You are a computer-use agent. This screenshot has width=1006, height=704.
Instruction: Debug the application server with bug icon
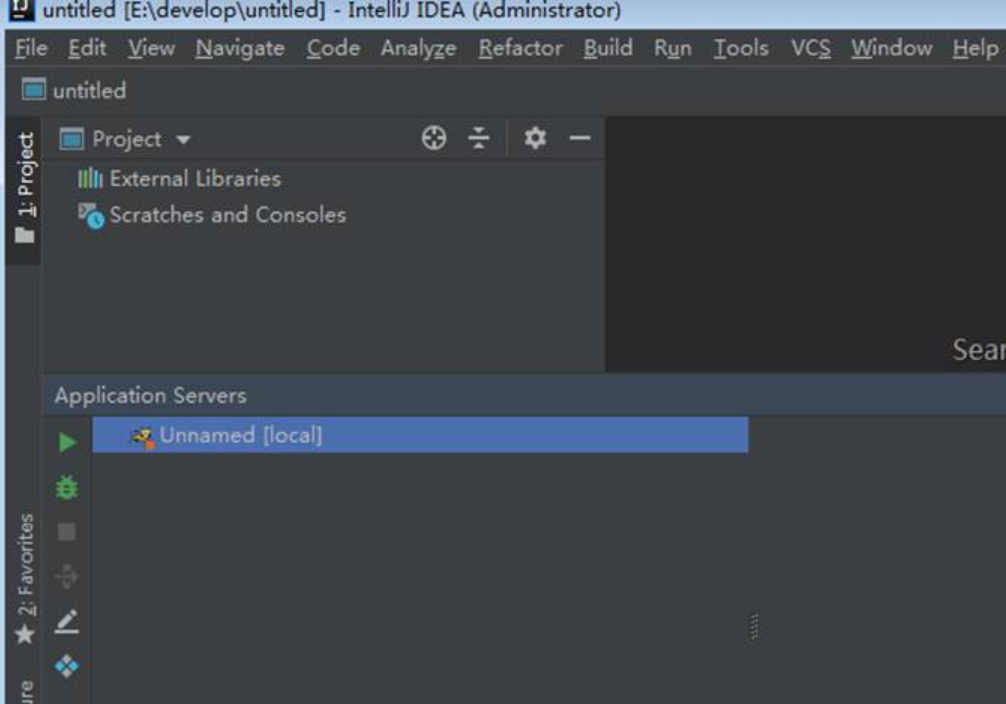(67, 488)
